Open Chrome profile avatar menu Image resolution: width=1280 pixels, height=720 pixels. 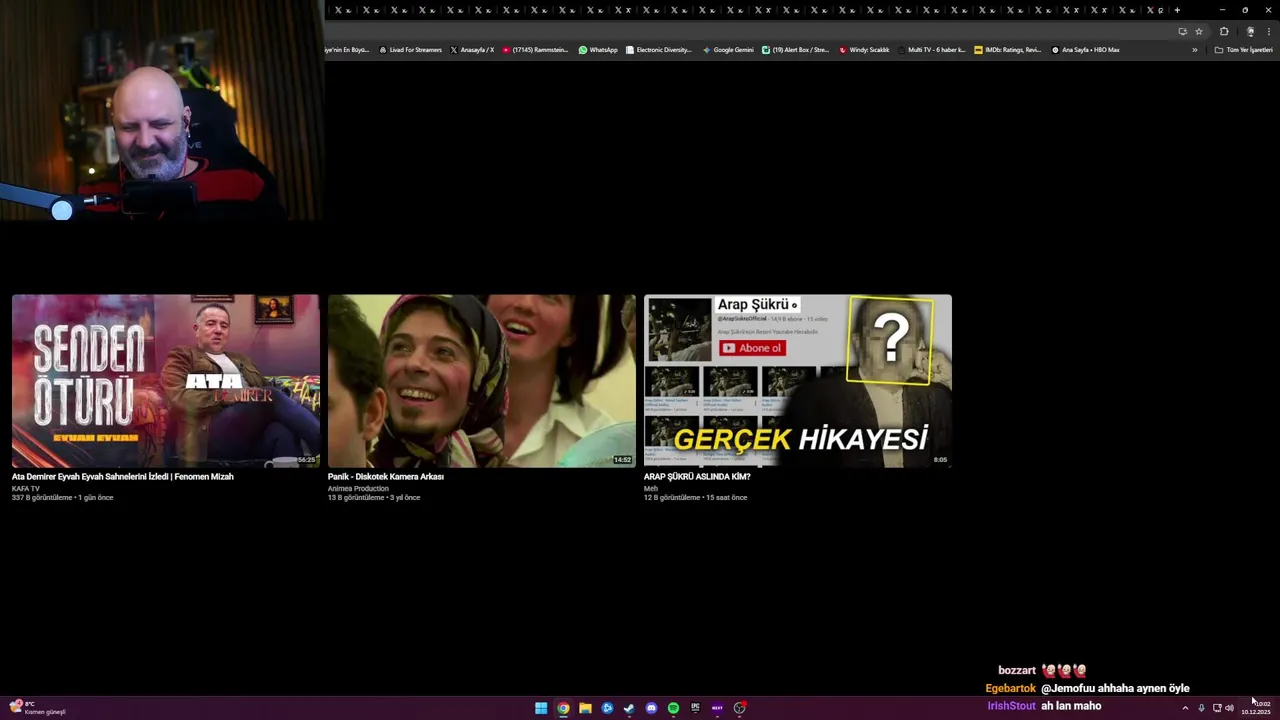point(1250,31)
